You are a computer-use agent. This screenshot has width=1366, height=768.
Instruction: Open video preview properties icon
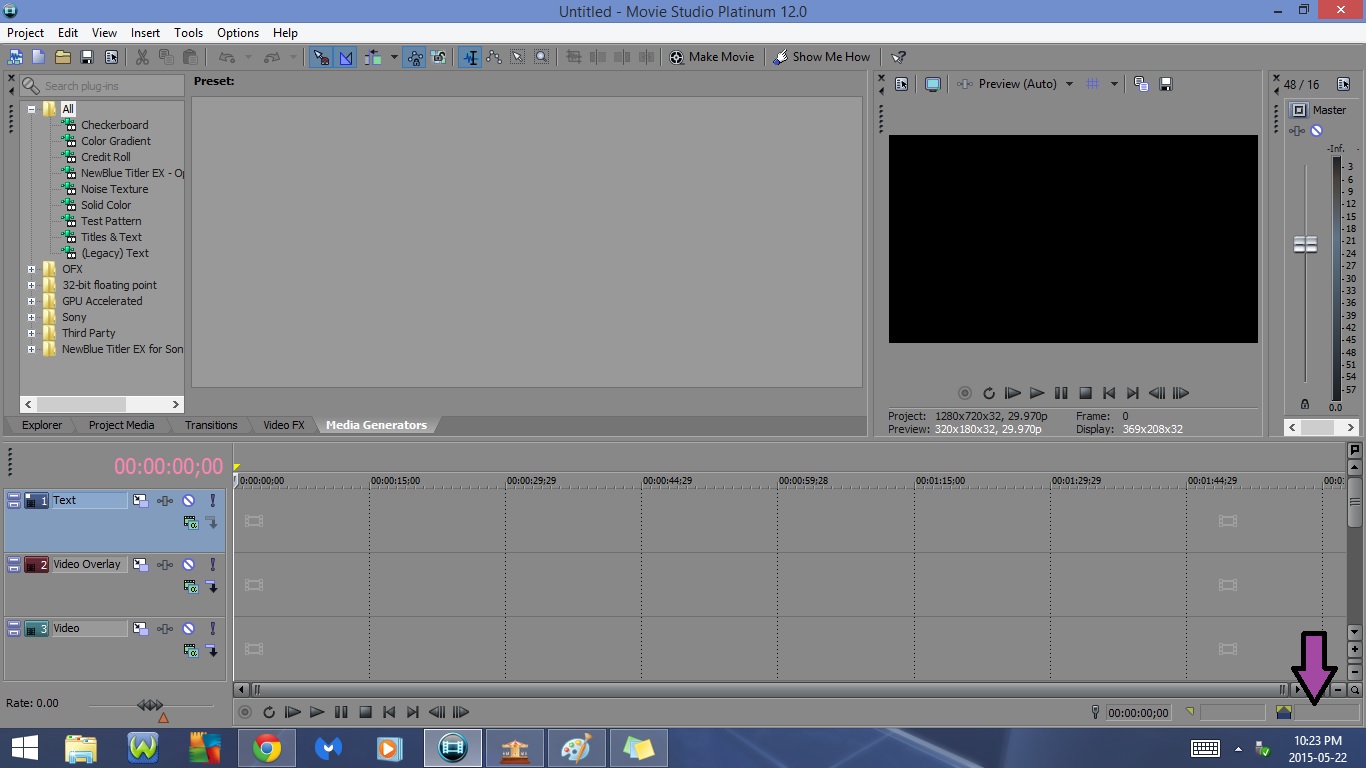point(901,84)
